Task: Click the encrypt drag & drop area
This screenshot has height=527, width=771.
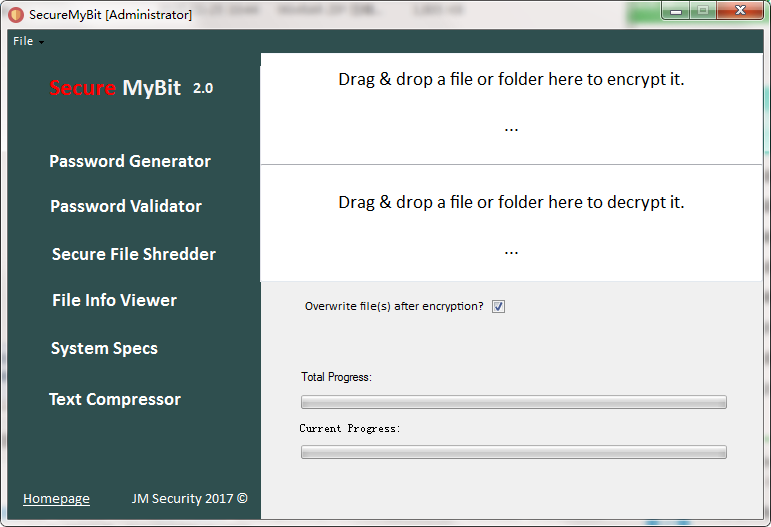Action: click(511, 109)
